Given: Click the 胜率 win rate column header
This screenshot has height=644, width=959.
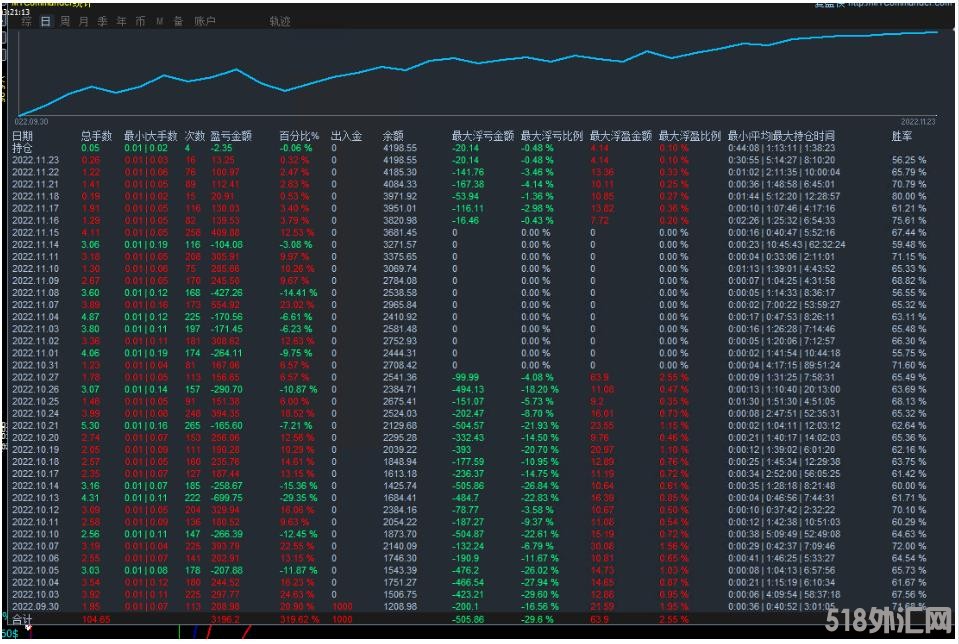Looking at the screenshot, I should 902,136.
